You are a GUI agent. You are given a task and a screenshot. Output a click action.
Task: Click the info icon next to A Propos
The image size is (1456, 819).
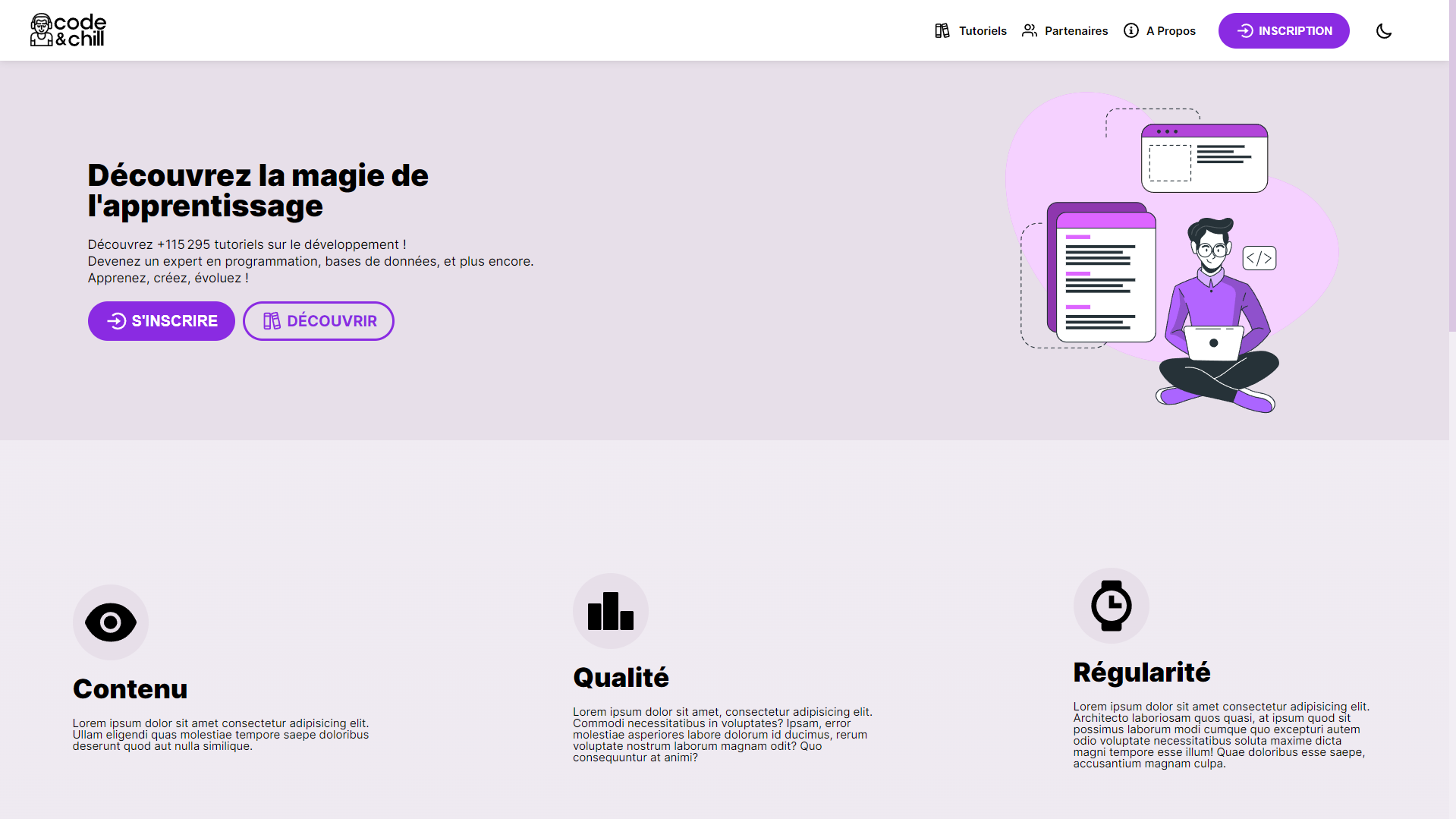click(x=1131, y=30)
